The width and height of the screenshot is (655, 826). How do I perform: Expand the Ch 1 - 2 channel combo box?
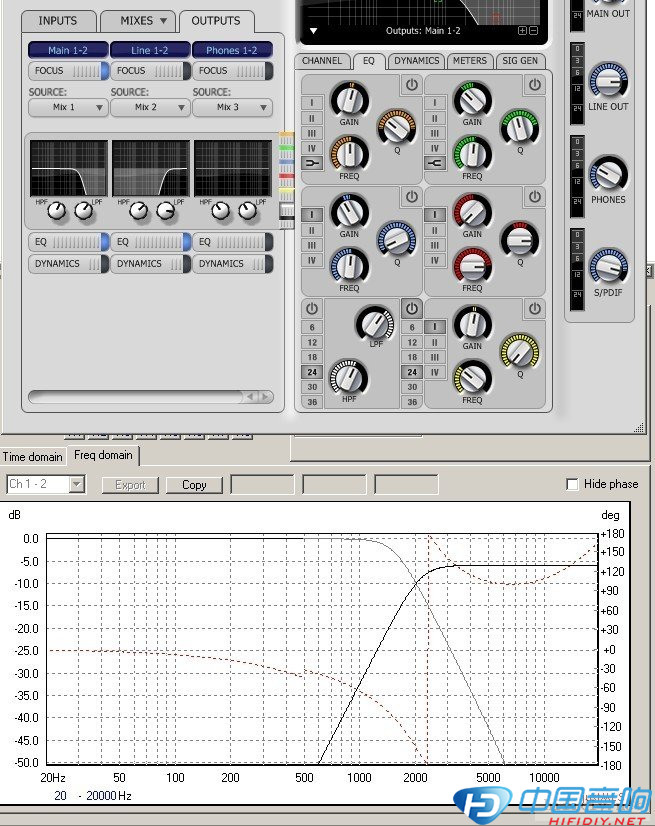[46, 484]
